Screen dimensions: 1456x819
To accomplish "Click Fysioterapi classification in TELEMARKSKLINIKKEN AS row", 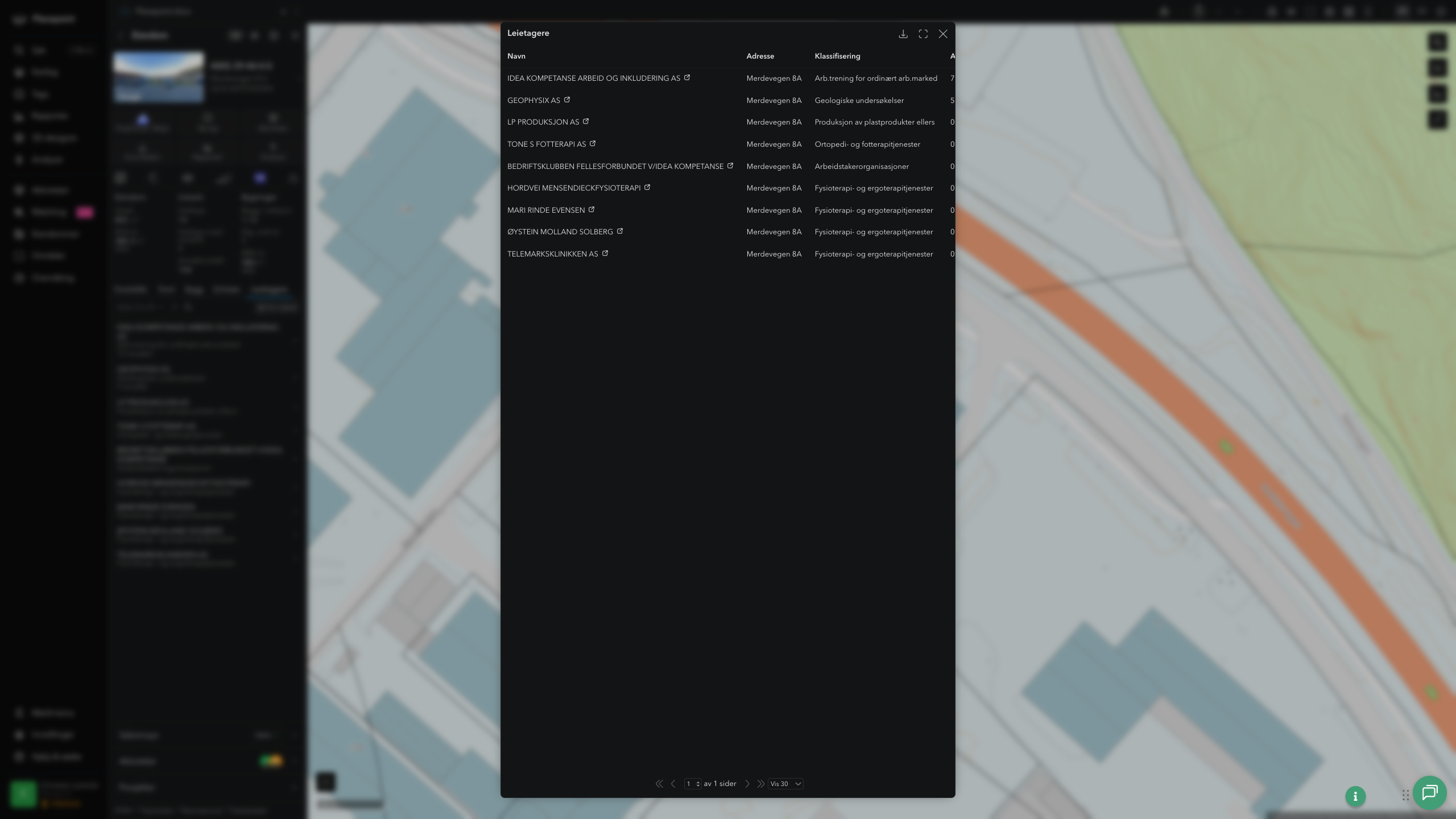I will coord(874,254).
